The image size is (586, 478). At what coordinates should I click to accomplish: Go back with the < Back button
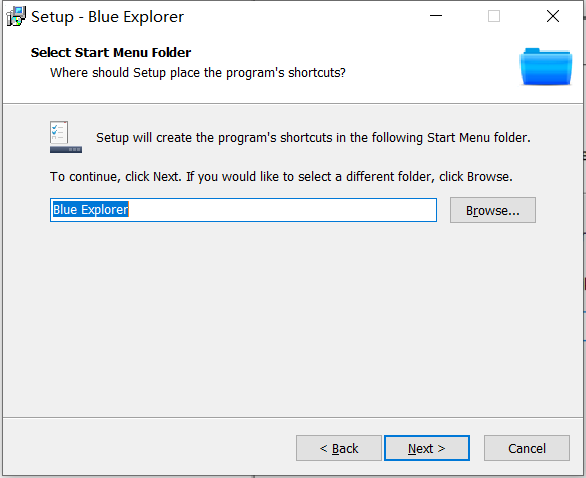pyautogui.click(x=339, y=448)
